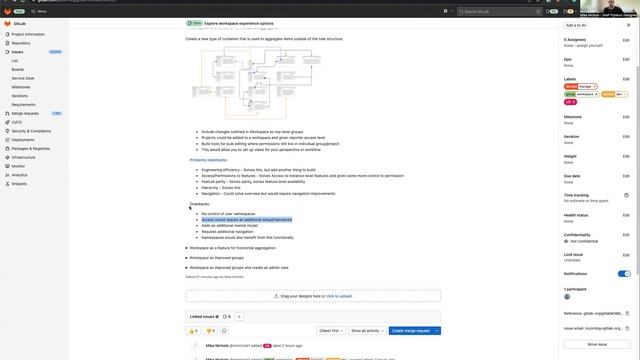
Task: Click the 'click to upload' designs link
Action: coord(339,296)
